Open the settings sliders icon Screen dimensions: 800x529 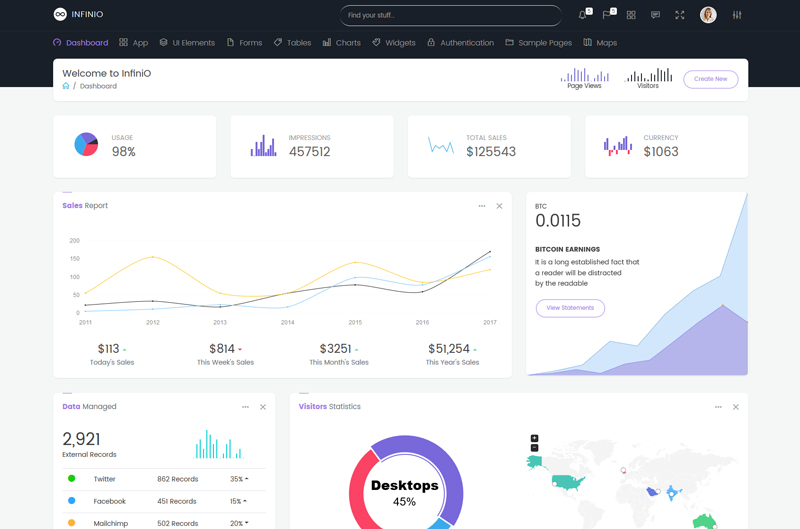click(737, 15)
